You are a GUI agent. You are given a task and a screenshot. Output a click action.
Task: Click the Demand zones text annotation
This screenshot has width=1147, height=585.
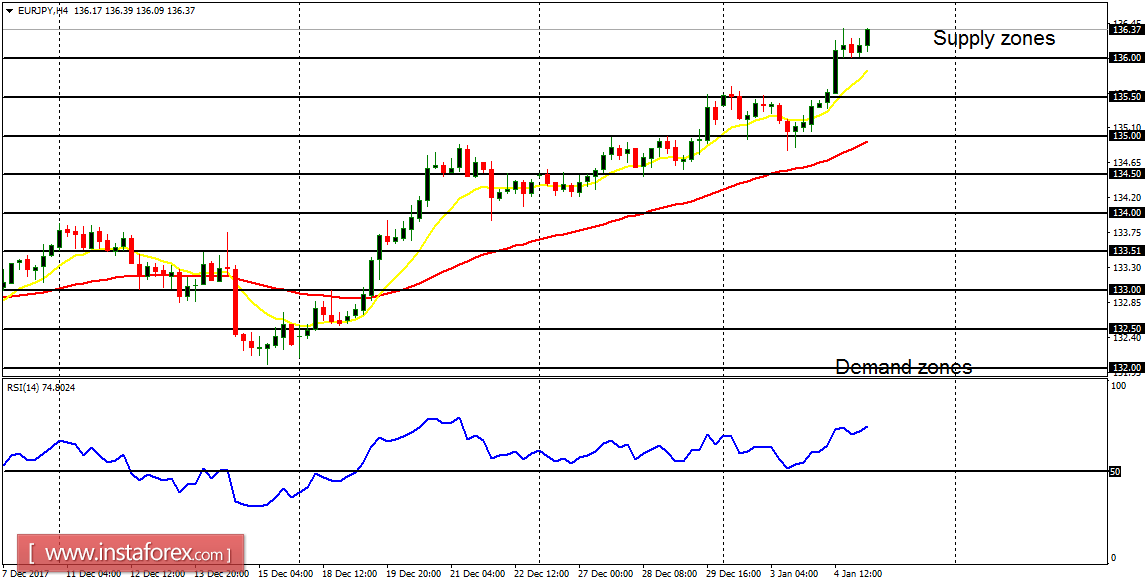905,367
